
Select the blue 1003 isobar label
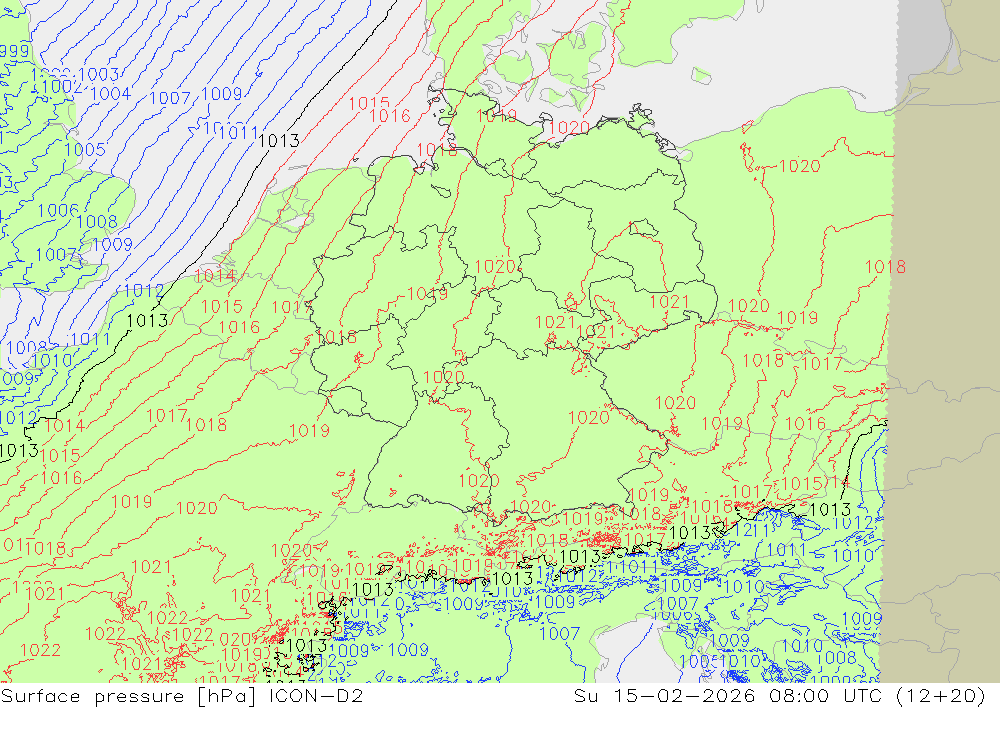[x=98, y=75]
